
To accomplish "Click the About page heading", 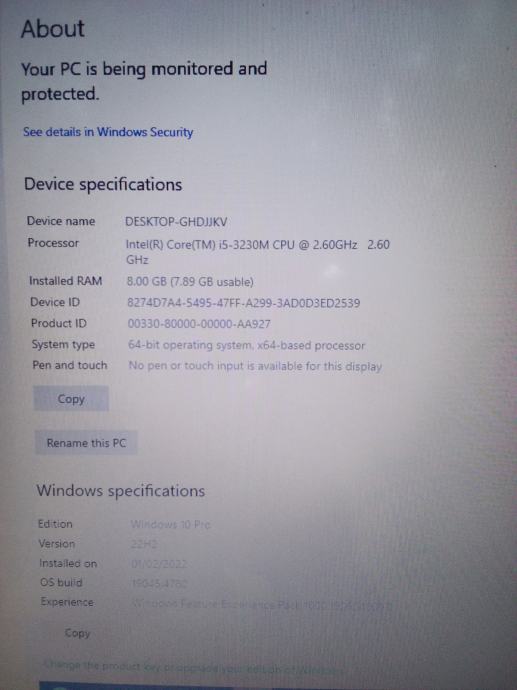I will coord(53,29).
